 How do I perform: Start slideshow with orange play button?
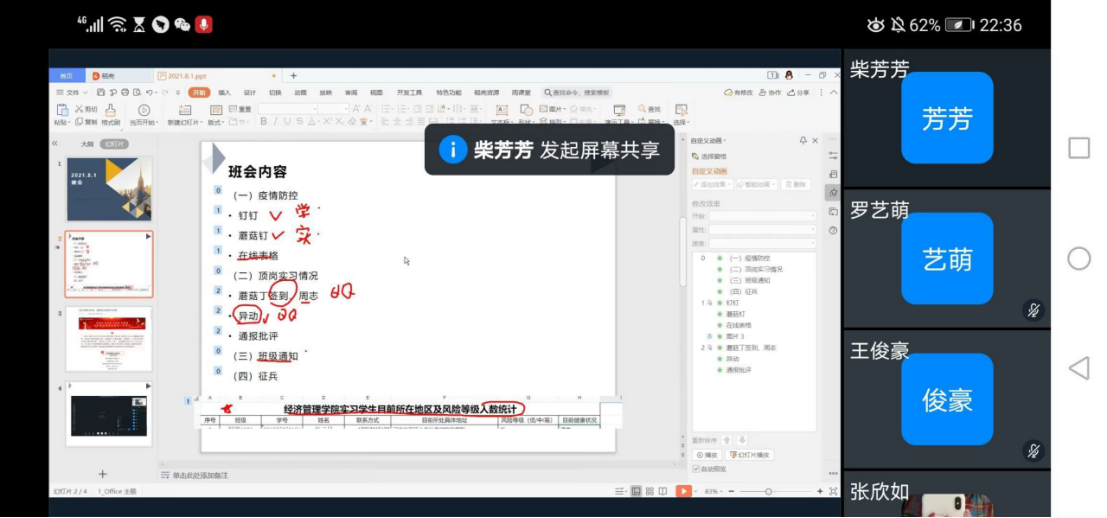(x=683, y=491)
